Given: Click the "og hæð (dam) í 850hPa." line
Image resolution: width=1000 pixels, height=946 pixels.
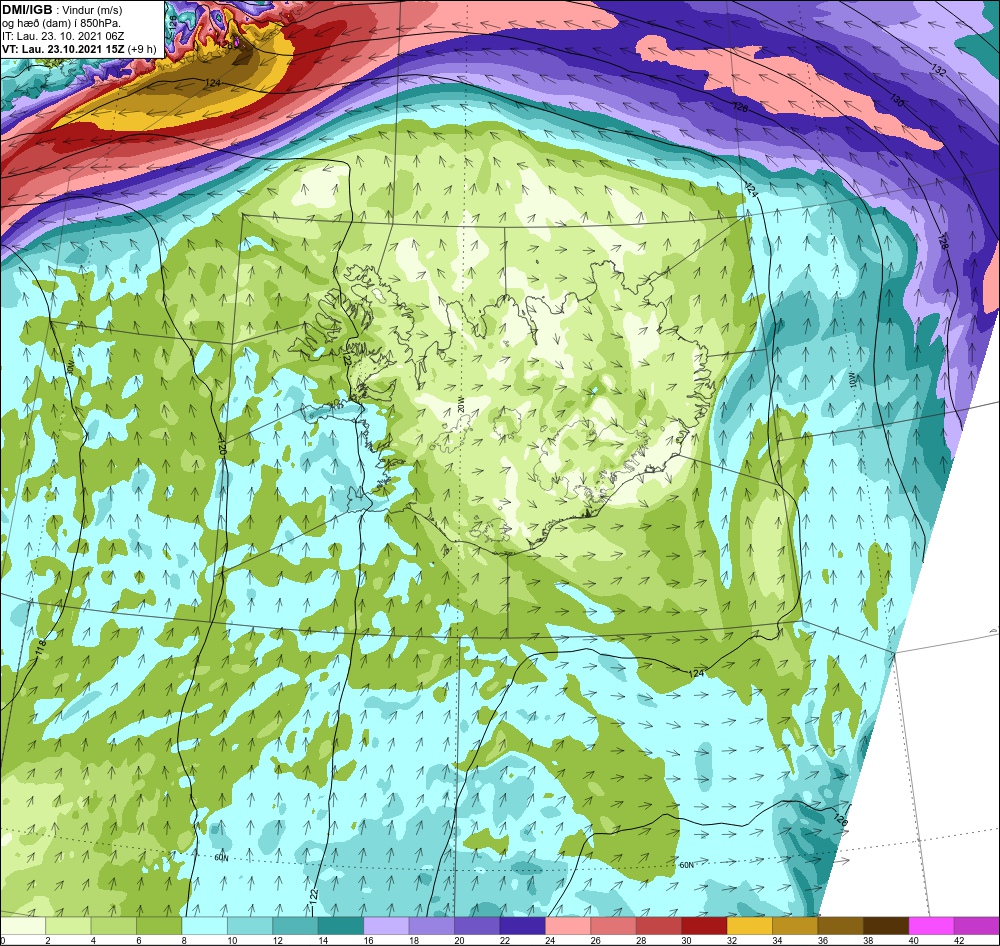Looking at the screenshot, I should point(62,23).
